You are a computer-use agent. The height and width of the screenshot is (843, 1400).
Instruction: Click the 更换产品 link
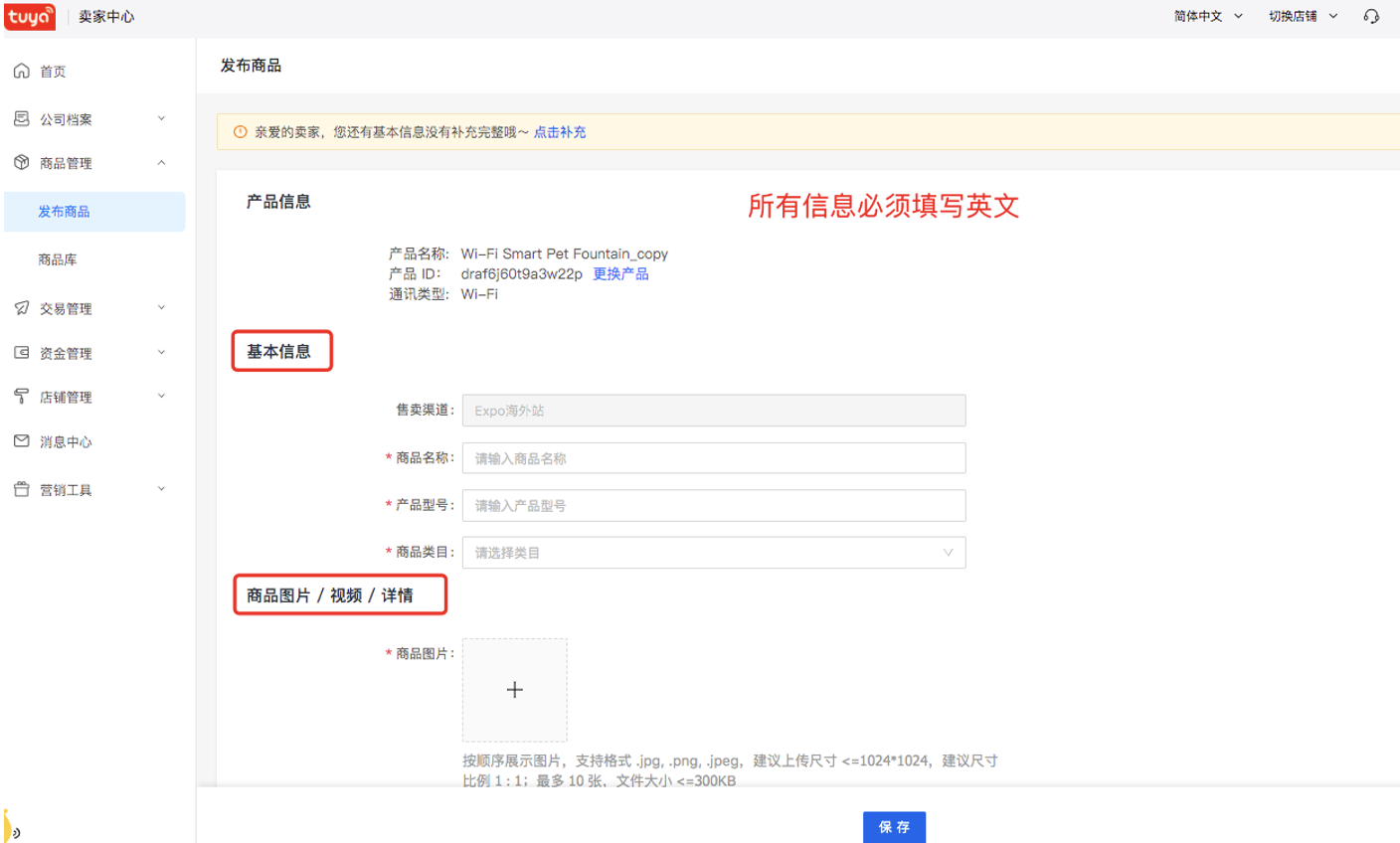[620, 273]
